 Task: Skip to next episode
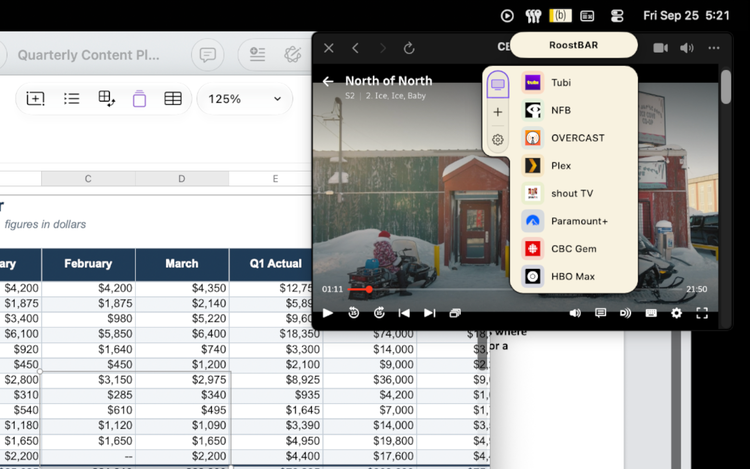point(430,313)
